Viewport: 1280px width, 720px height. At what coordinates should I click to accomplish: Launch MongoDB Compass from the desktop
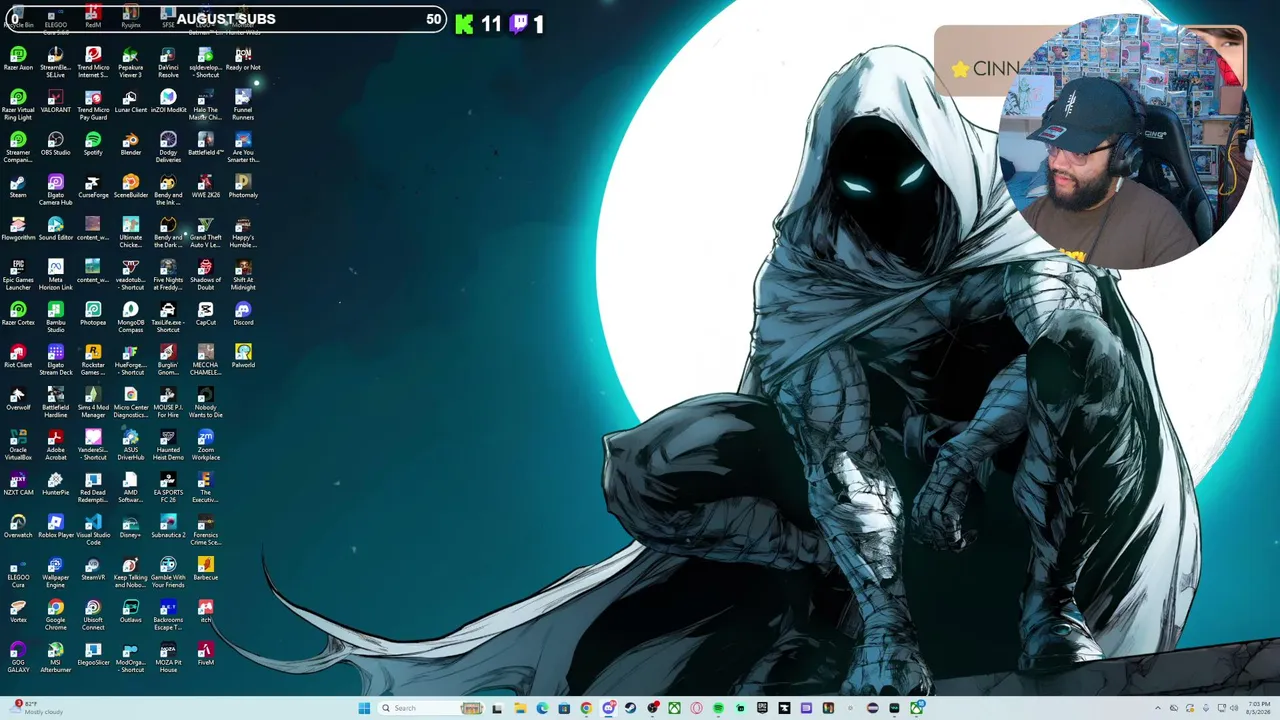131,317
